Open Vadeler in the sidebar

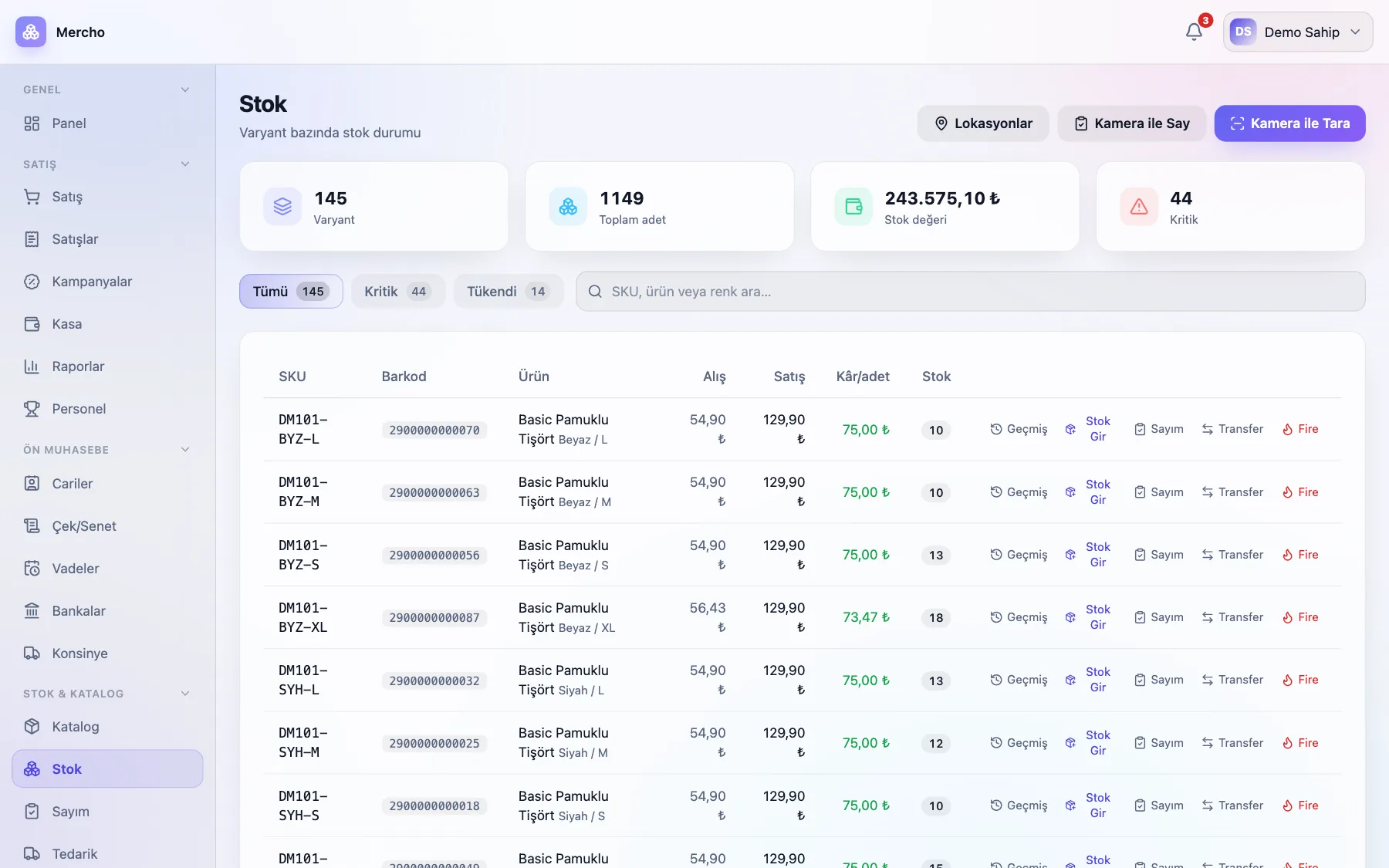tap(107, 569)
